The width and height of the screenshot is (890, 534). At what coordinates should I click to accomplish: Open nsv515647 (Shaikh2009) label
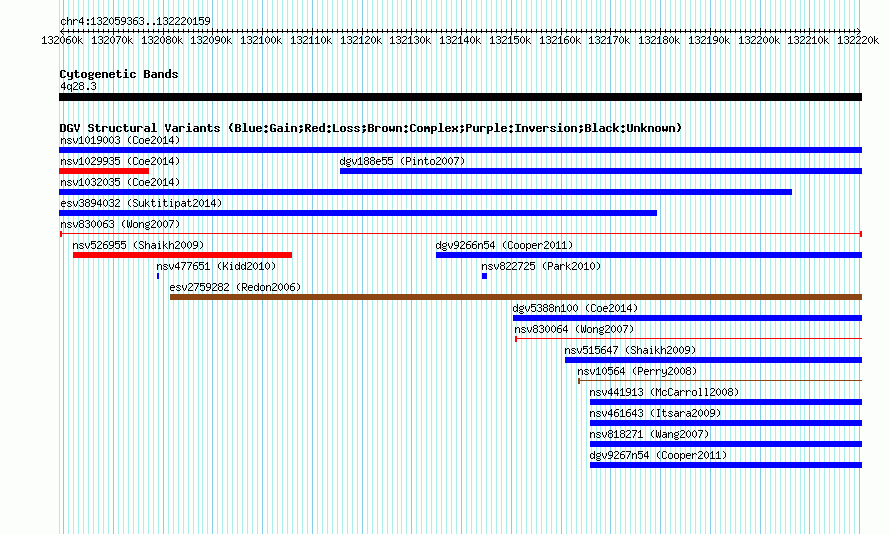tap(629, 350)
